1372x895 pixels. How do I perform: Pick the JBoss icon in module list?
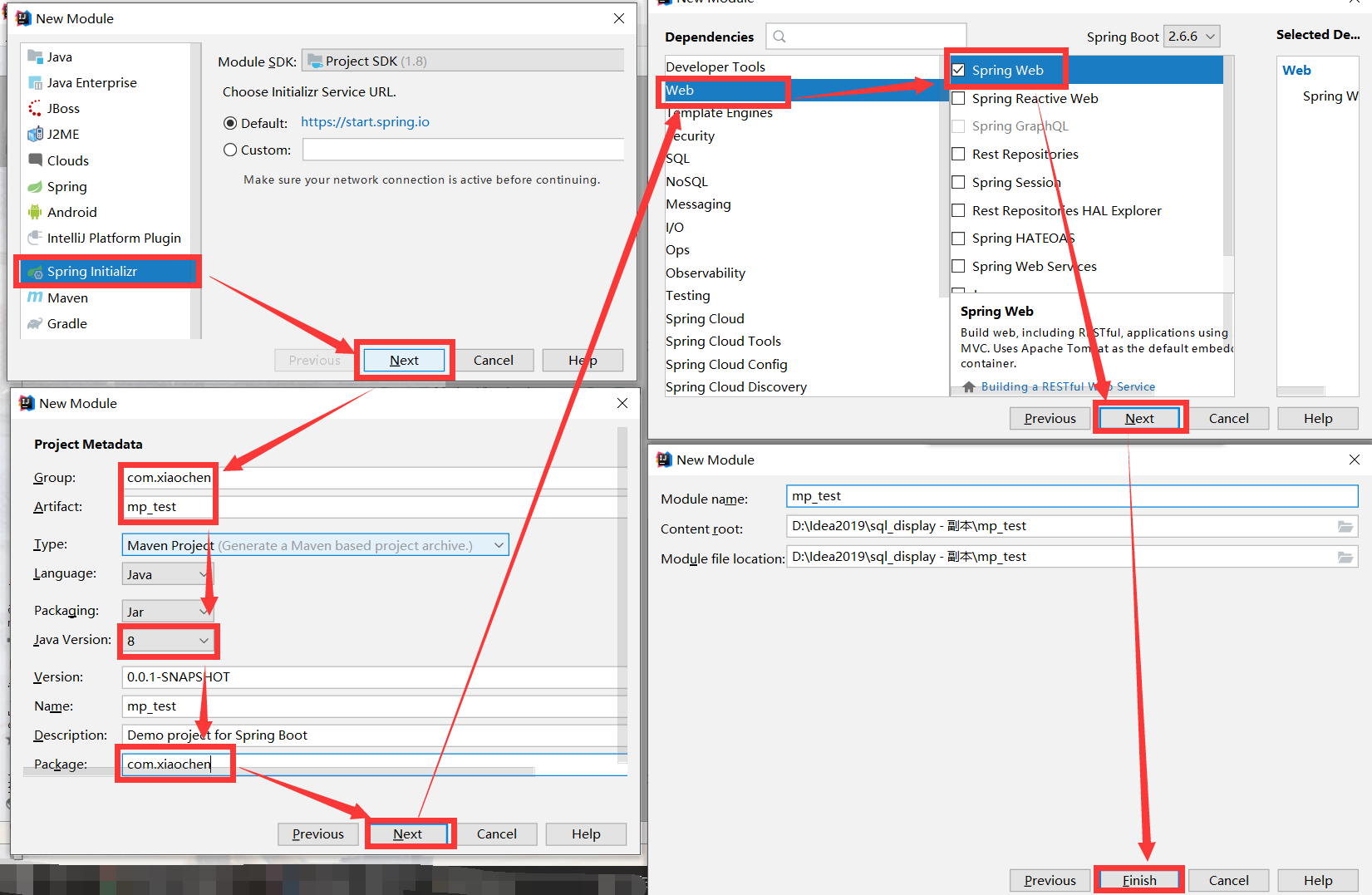35,108
